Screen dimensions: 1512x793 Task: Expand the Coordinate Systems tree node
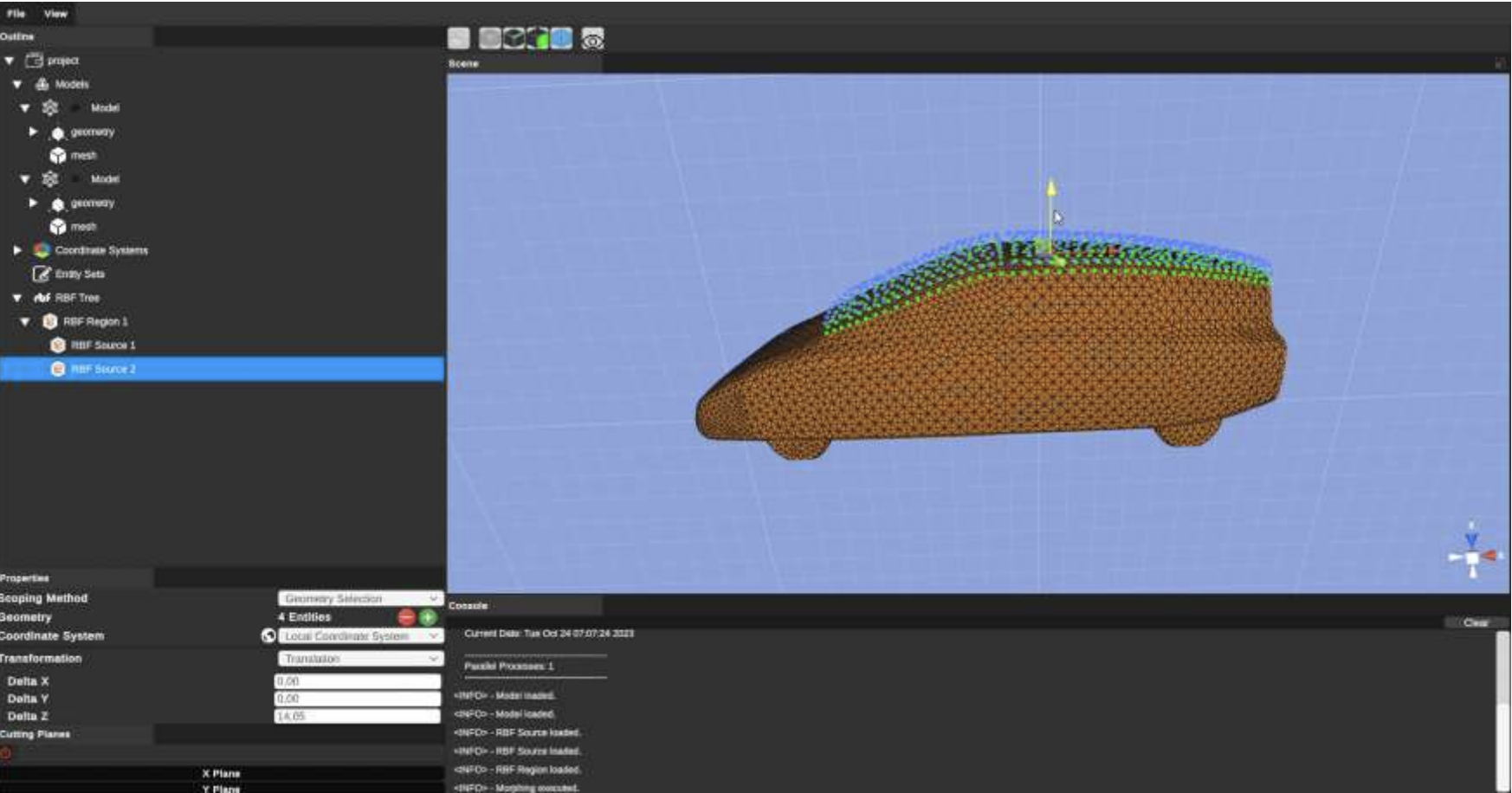(17, 250)
